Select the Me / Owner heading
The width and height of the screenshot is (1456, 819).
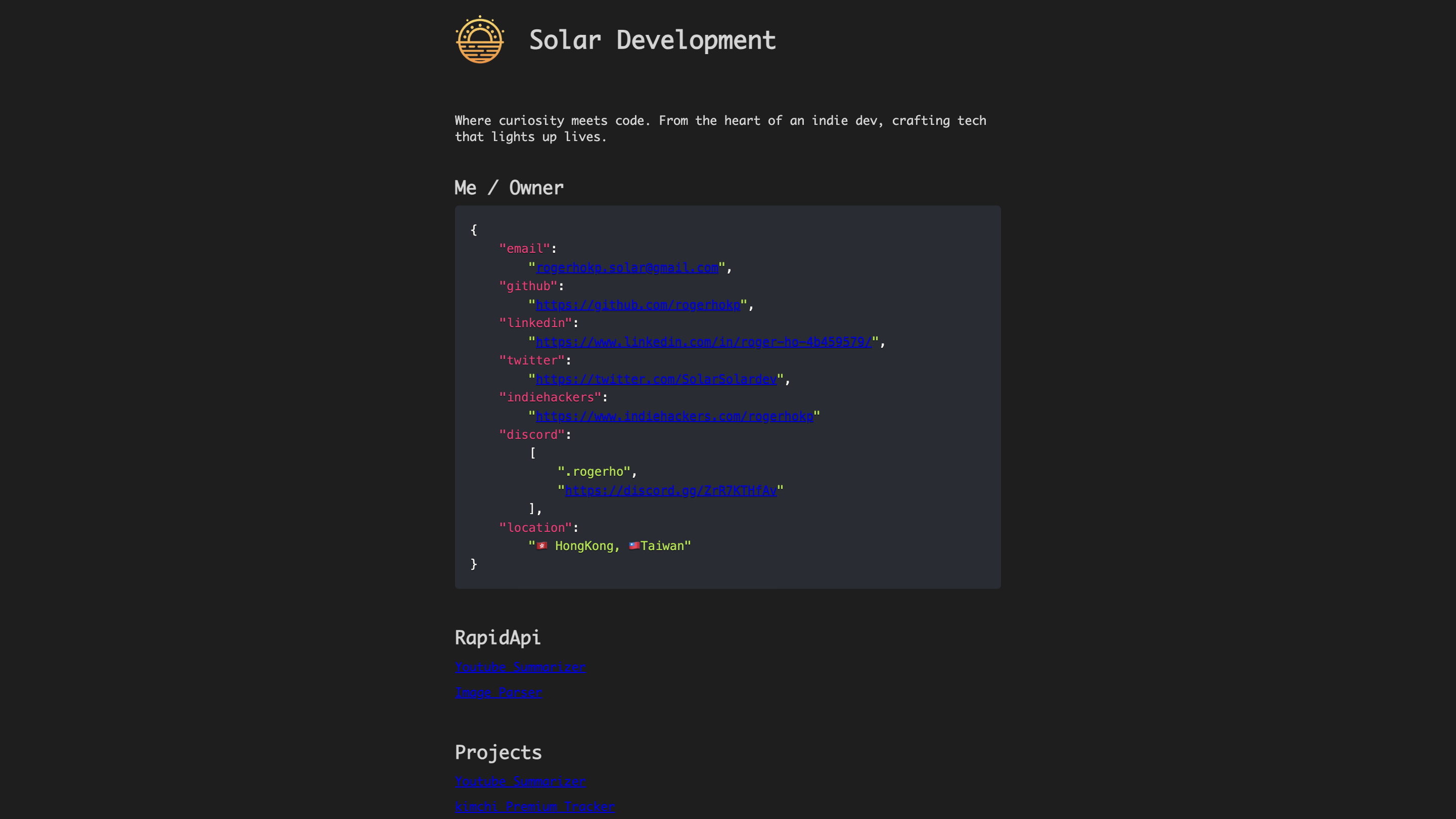click(x=509, y=188)
